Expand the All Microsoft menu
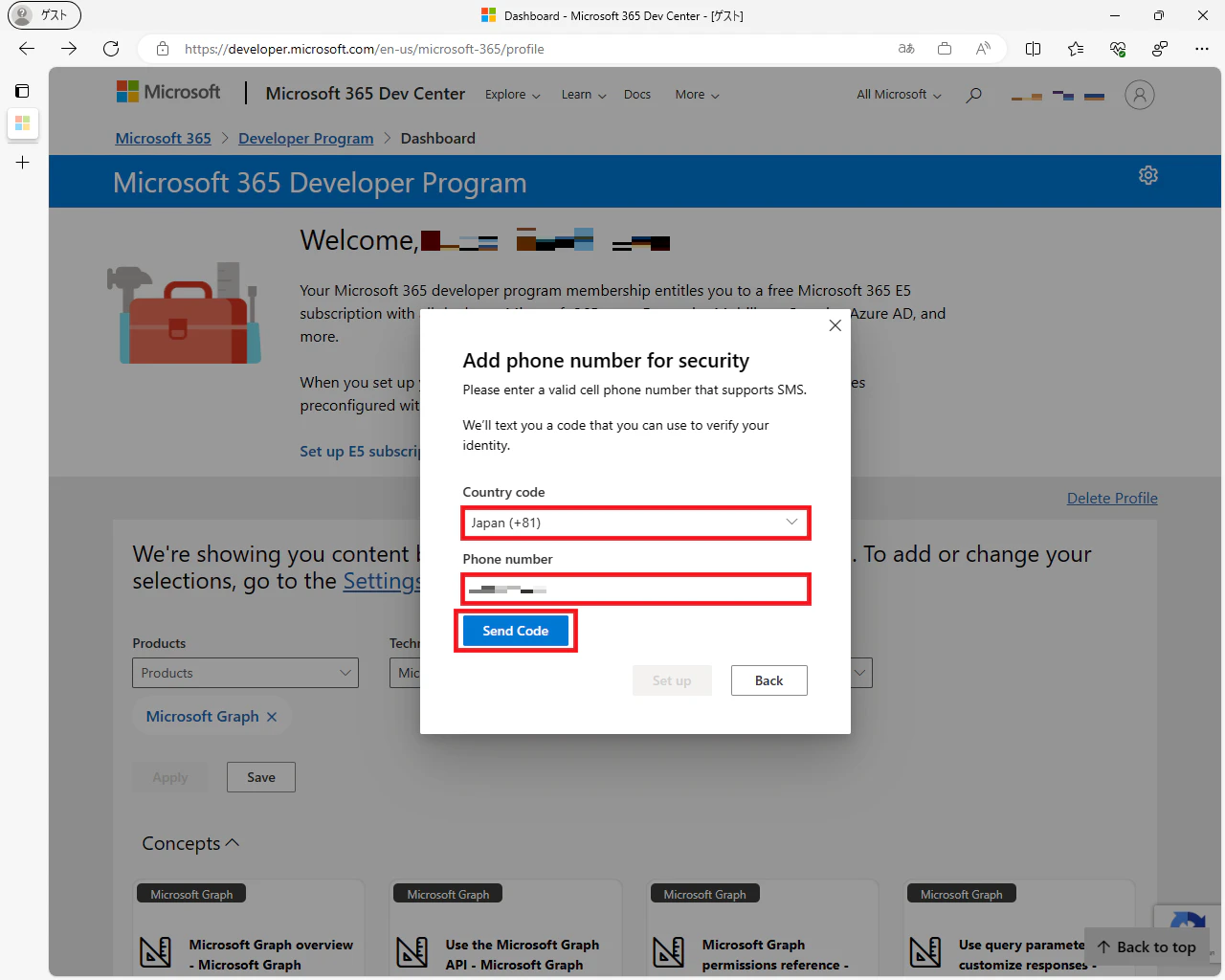Screen dimensions: 1225x980 (899, 95)
